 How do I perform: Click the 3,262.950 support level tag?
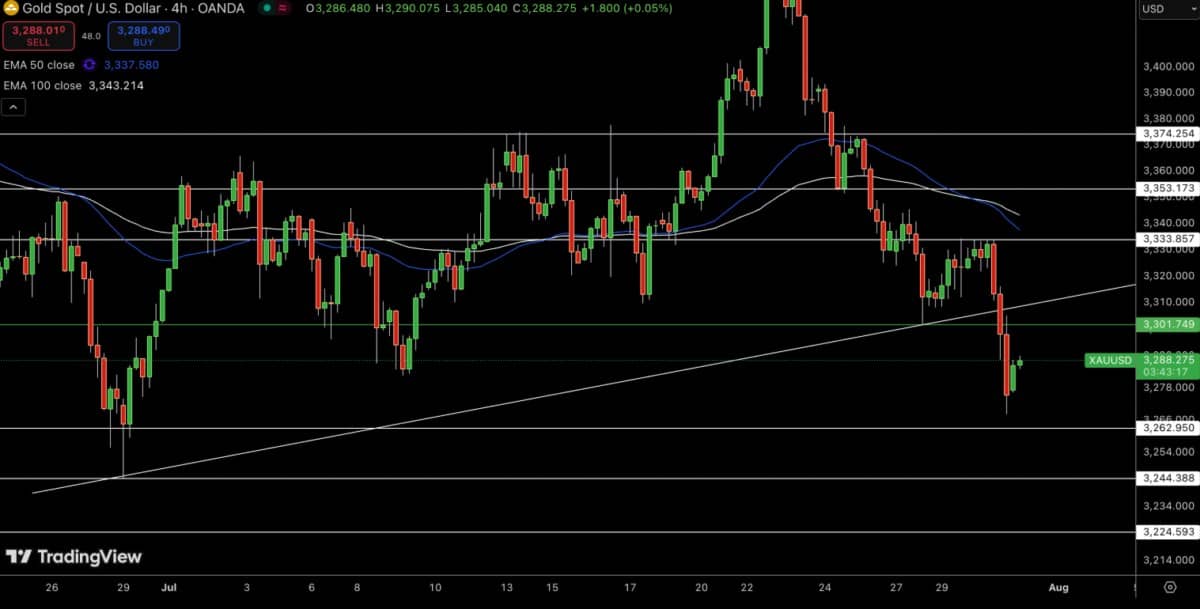click(x=1168, y=428)
